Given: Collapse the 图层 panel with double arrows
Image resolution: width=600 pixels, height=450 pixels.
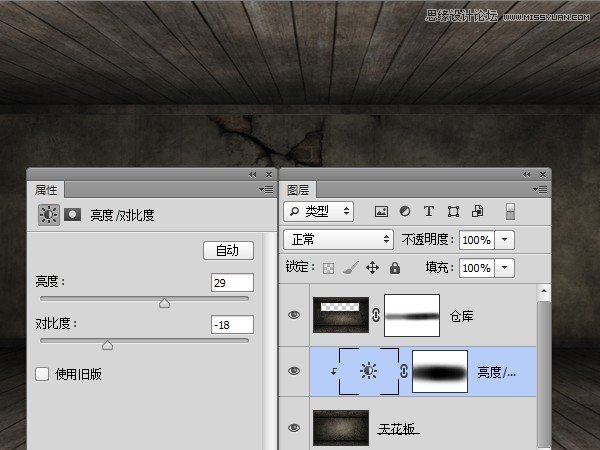Looking at the screenshot, I should coord(527,174).
